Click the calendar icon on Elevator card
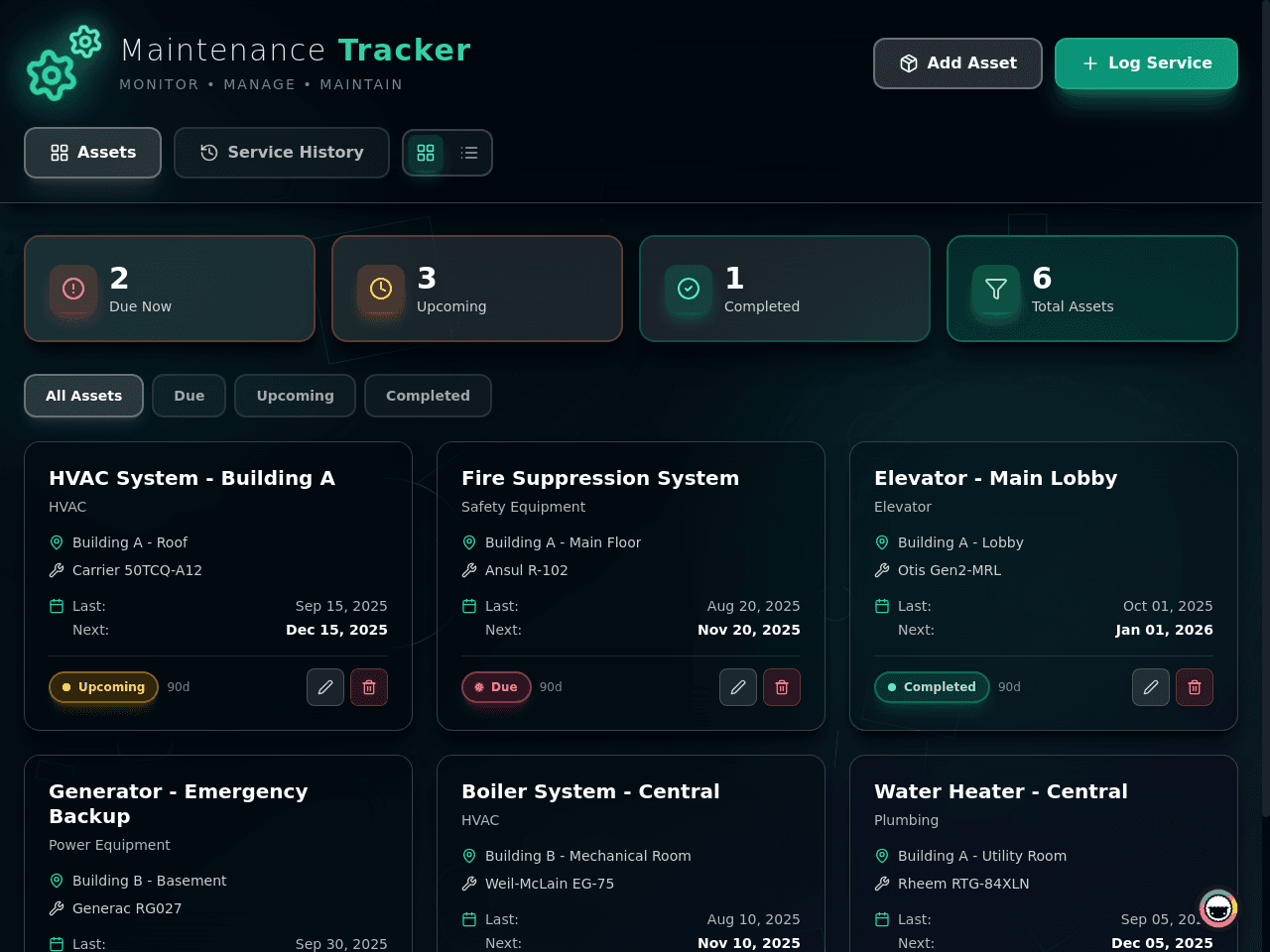The width and height of the screenshot is (1270, 952). (x=882, y=606)
